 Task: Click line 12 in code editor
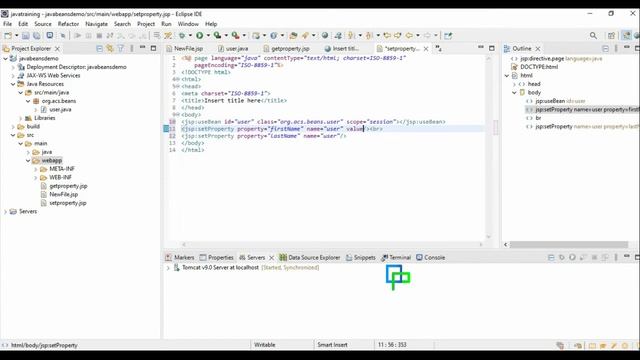pyautogui.click(x=264, y=136)
